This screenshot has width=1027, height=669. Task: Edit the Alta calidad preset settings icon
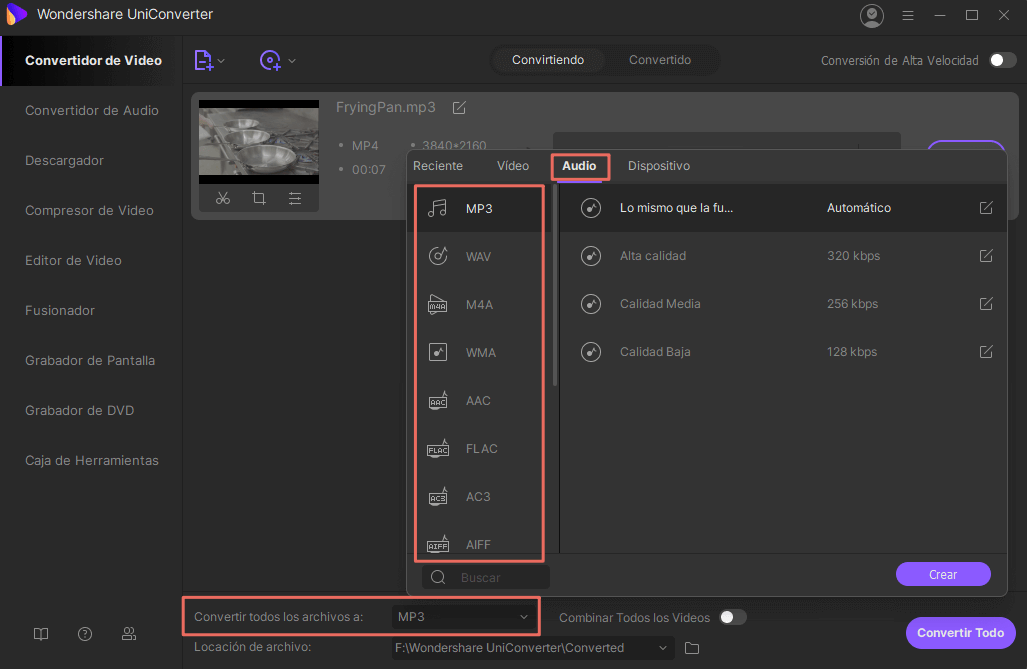click(x=986, y=256)
